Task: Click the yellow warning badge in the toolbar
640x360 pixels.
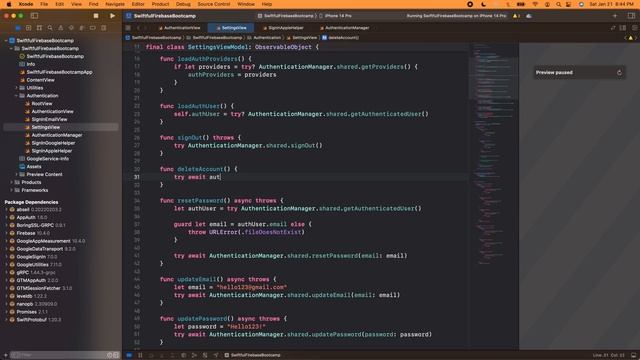Action: (516, 16)
